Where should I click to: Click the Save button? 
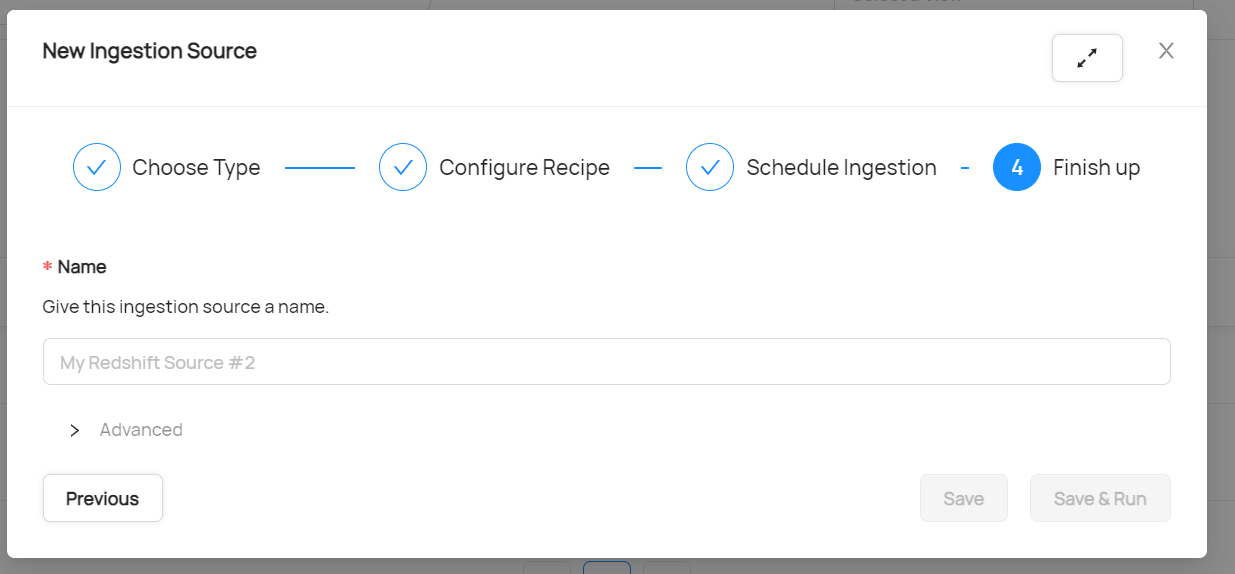(964, 498)
